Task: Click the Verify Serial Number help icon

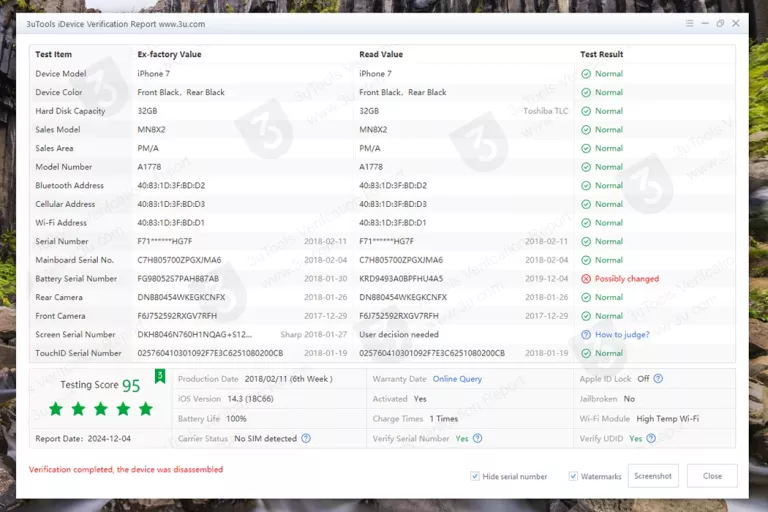Action: pyautogui.click(x=478, y=439)
